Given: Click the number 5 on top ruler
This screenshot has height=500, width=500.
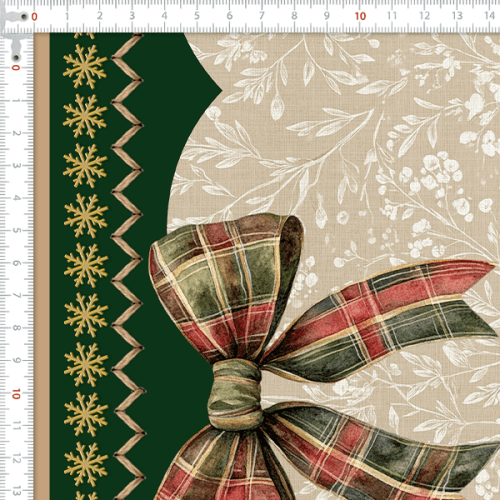Looking at the screenshot, I should [197, 16].
